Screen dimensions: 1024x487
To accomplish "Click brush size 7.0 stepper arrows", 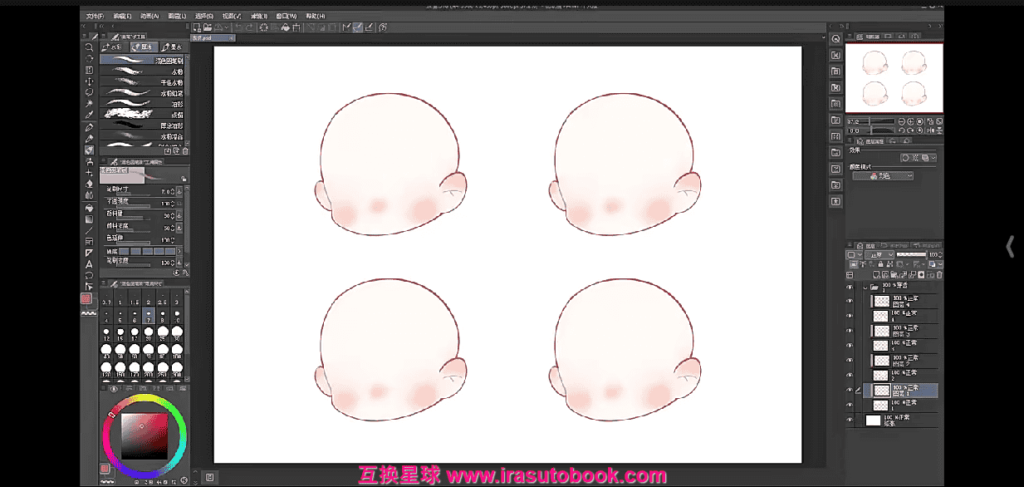I will click(x=172, y=191).
